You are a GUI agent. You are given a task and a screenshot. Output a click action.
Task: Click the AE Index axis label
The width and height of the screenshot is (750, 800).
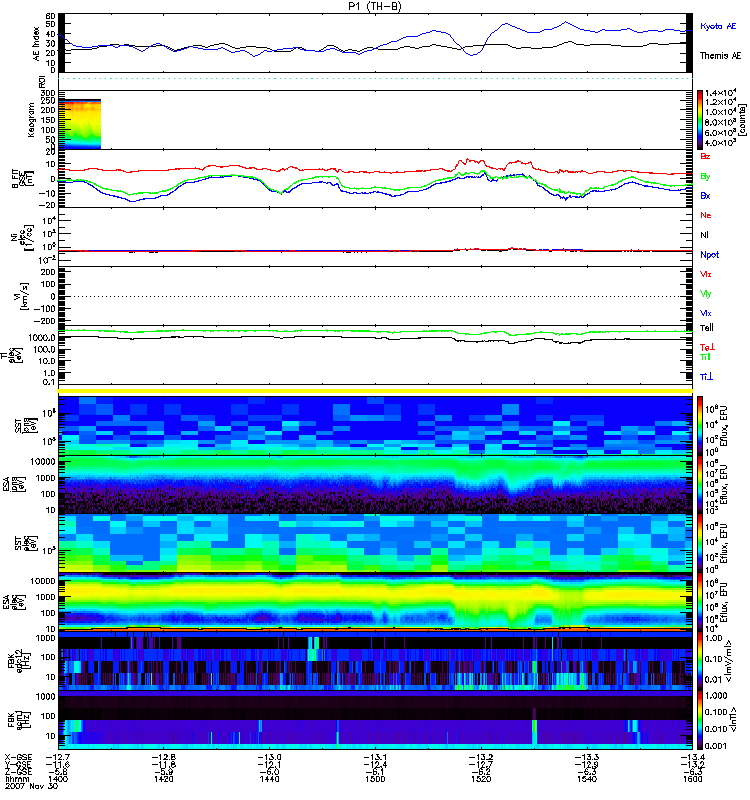click(36, 44)
